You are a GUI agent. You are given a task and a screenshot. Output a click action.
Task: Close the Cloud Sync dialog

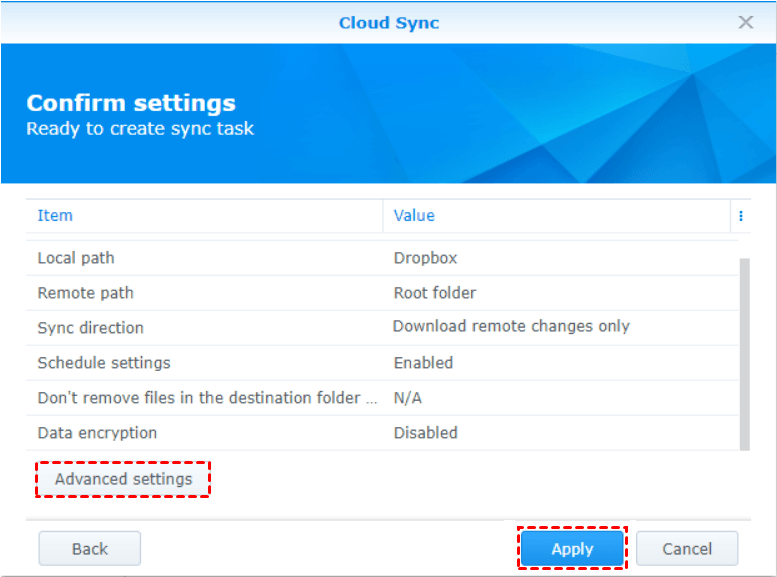(746, 22)
